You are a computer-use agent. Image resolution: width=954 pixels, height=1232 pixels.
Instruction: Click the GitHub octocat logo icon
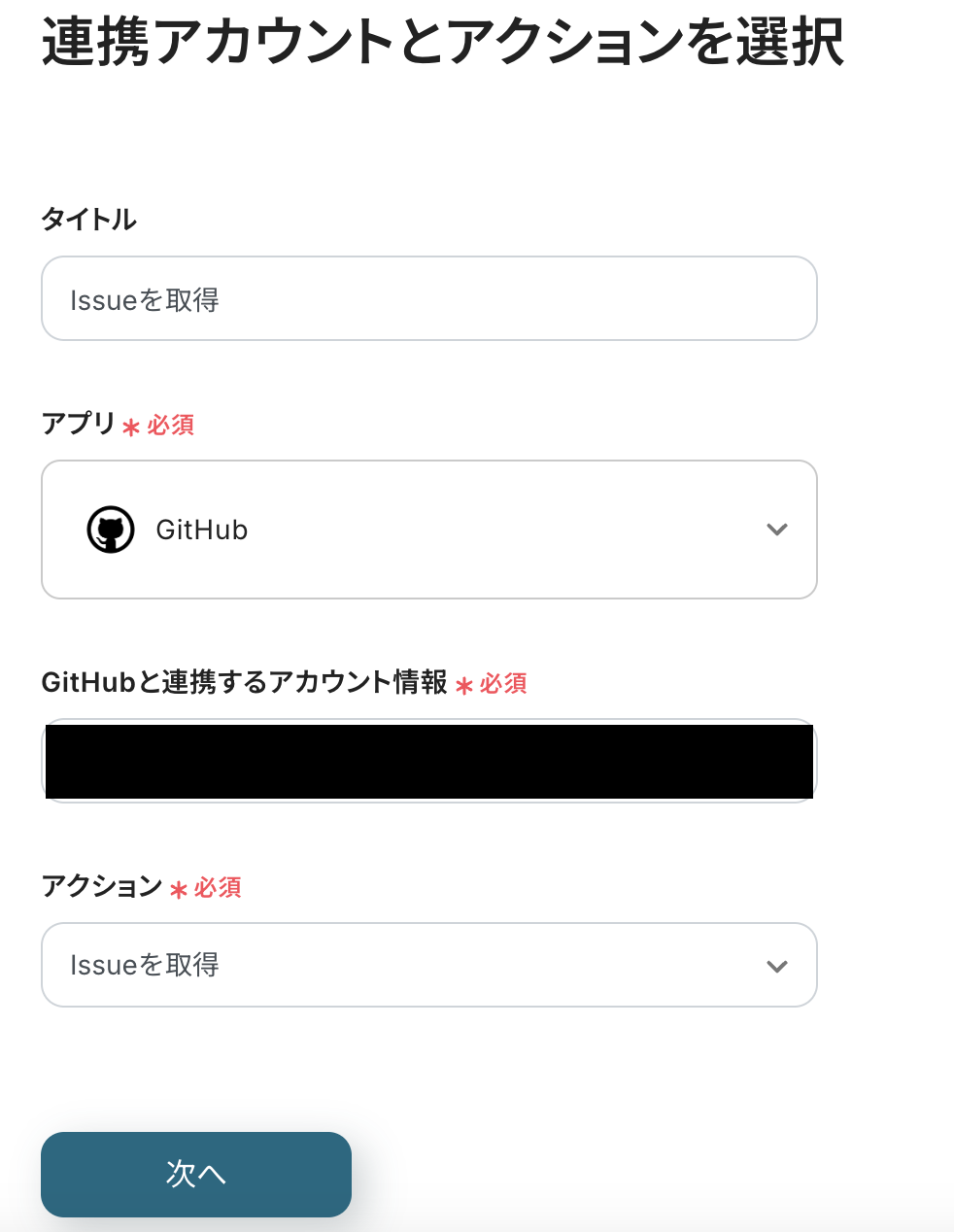tap(111, 530)
